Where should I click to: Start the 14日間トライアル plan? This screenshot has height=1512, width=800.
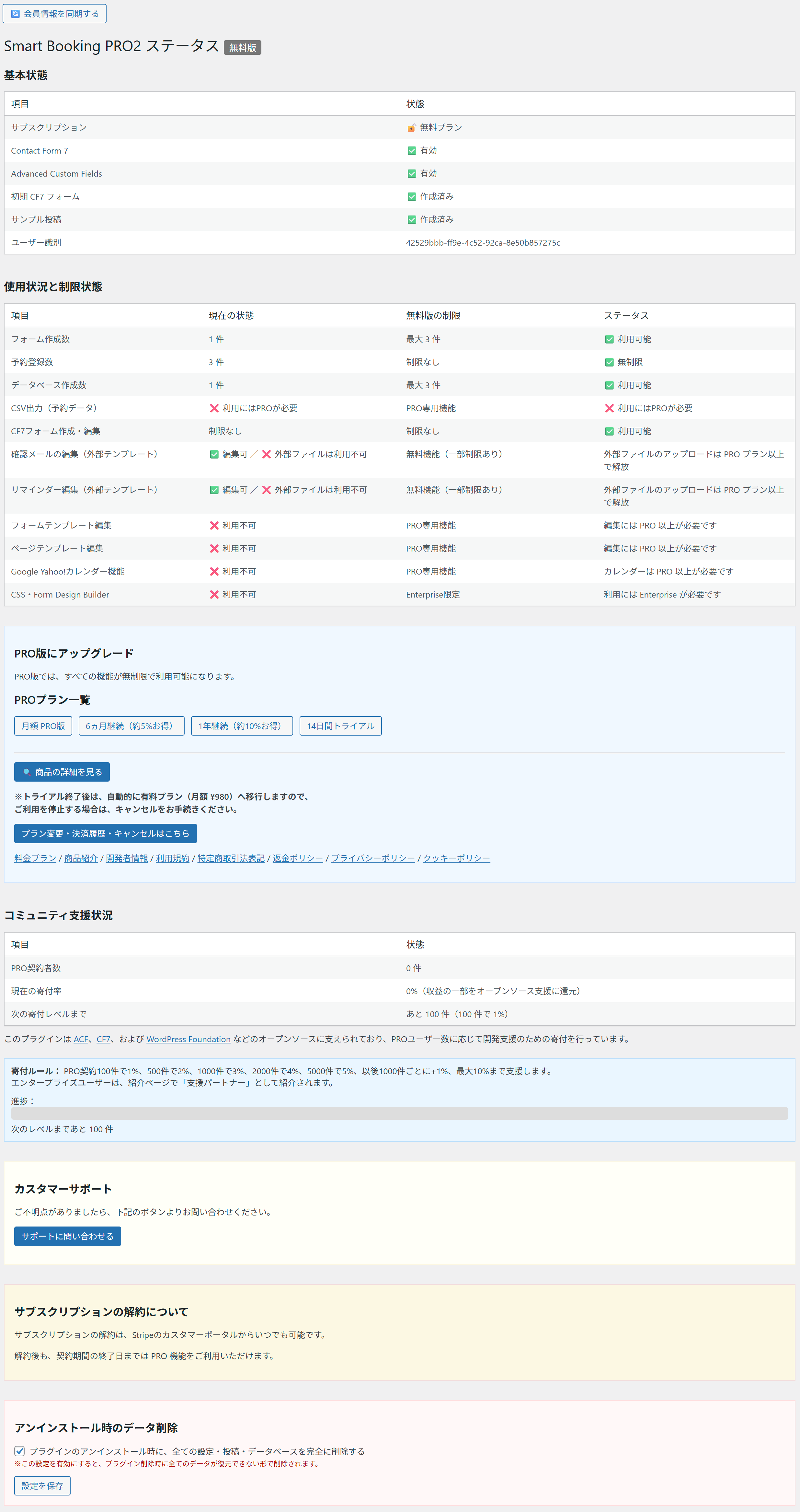click(340, 726)
